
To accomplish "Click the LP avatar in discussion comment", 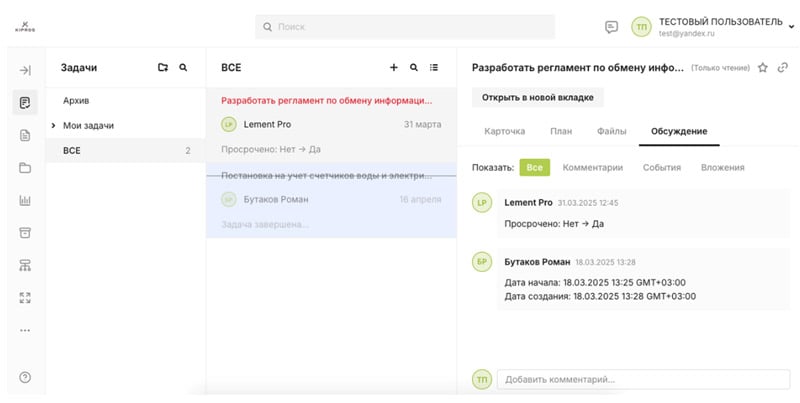I will 482,203.
